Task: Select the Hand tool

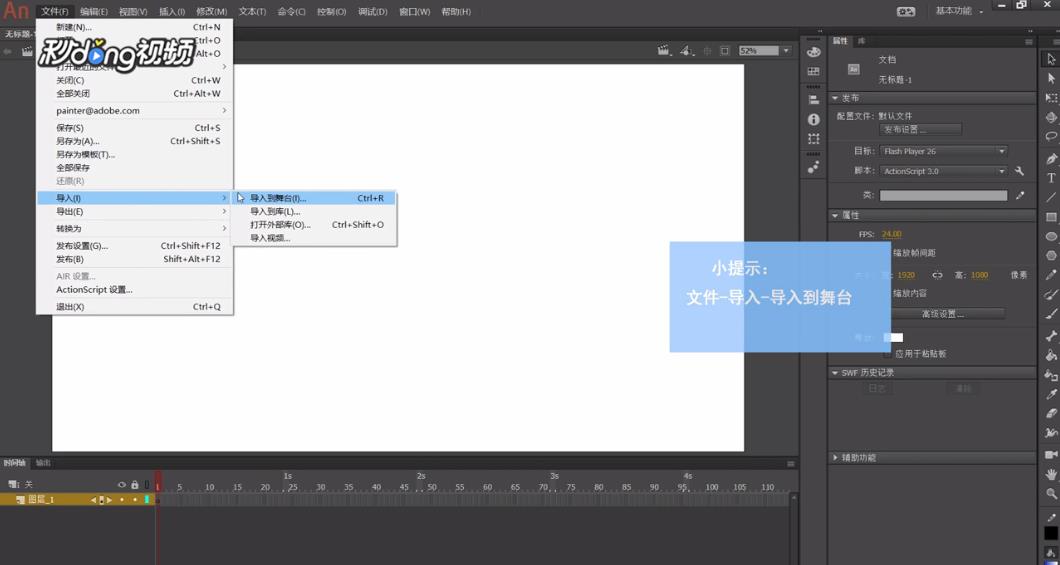Action: [x=1051, y=474]
